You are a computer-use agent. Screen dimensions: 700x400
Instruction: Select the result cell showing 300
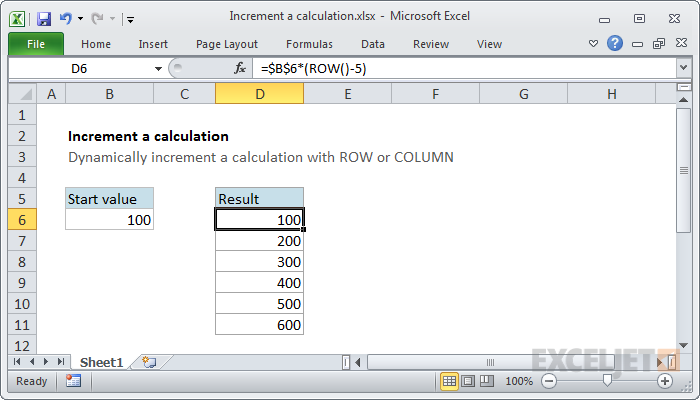[259, 262]
